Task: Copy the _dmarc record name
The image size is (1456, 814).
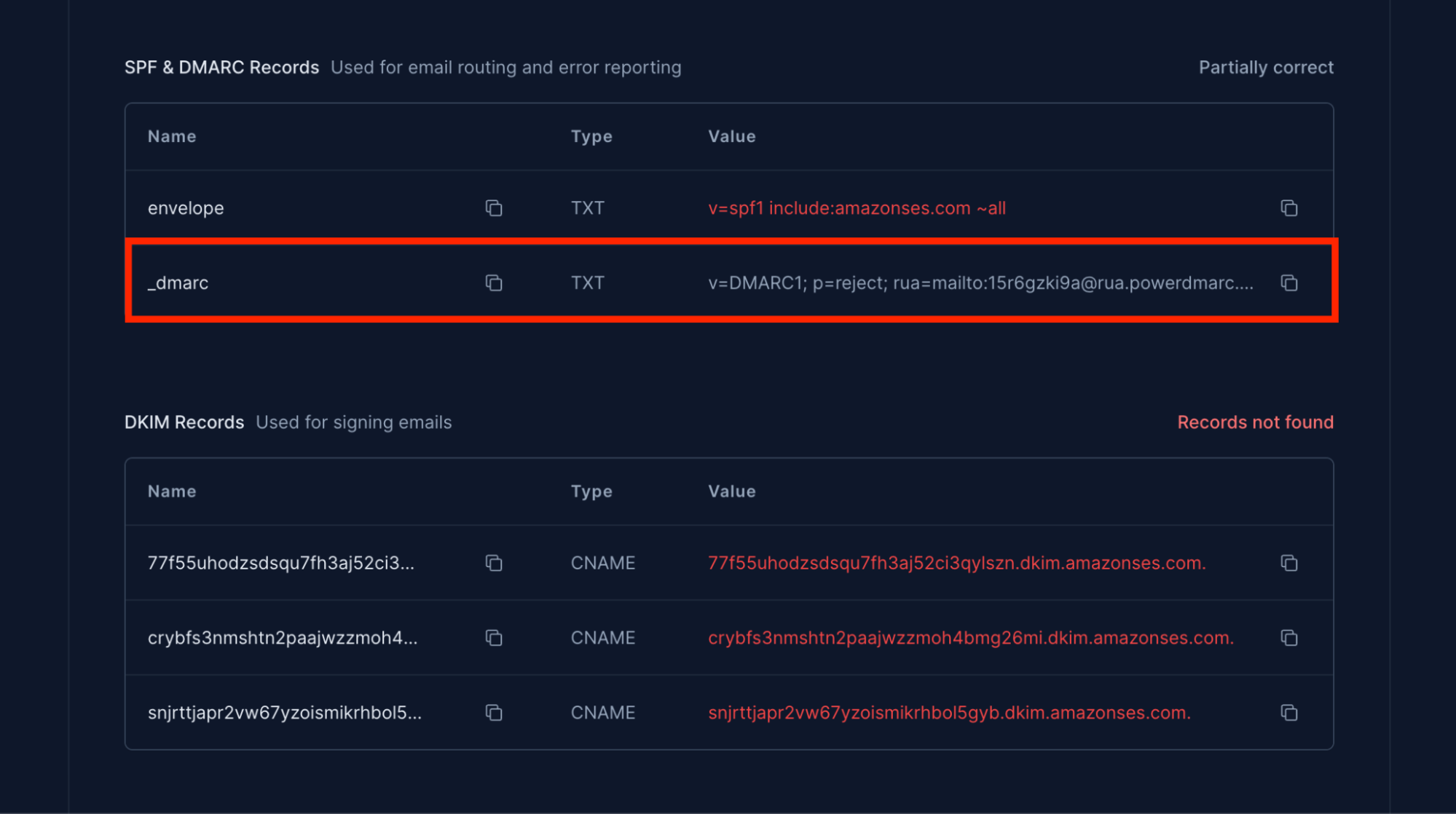Action: click(x=494, y=283)
